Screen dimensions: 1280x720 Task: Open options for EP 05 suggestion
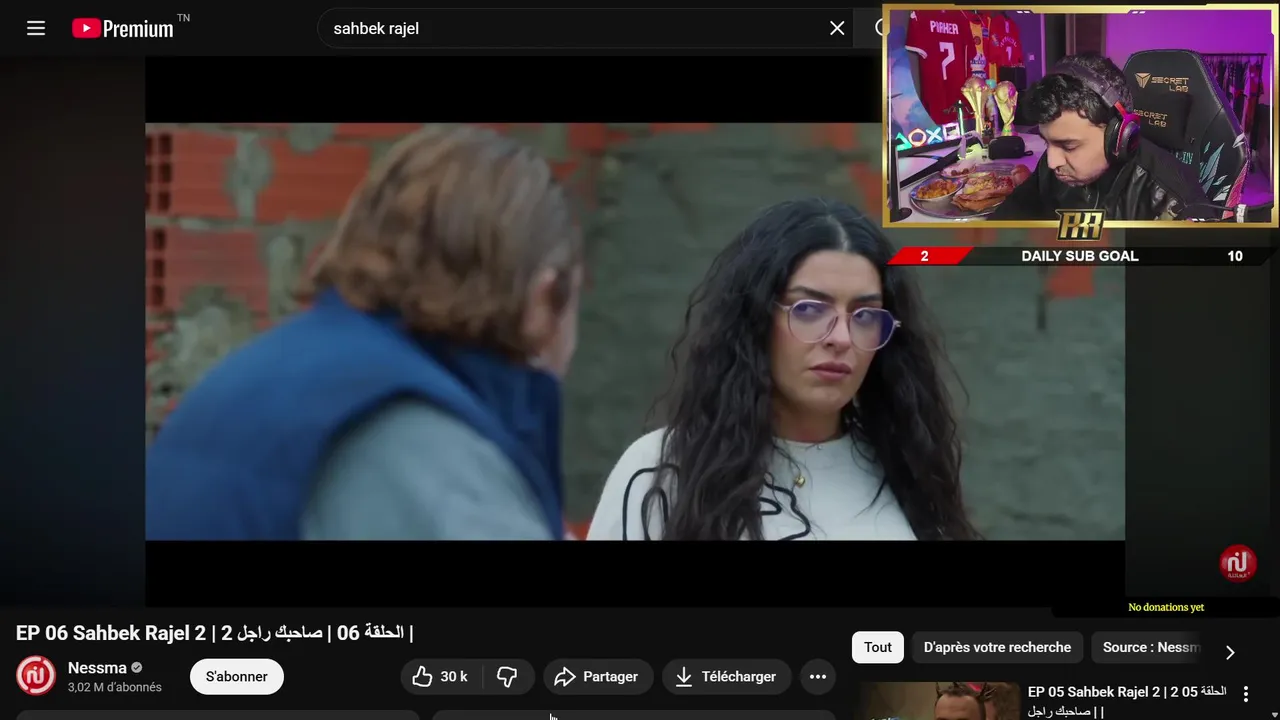pyautogui.click(x=1246, y=693)
